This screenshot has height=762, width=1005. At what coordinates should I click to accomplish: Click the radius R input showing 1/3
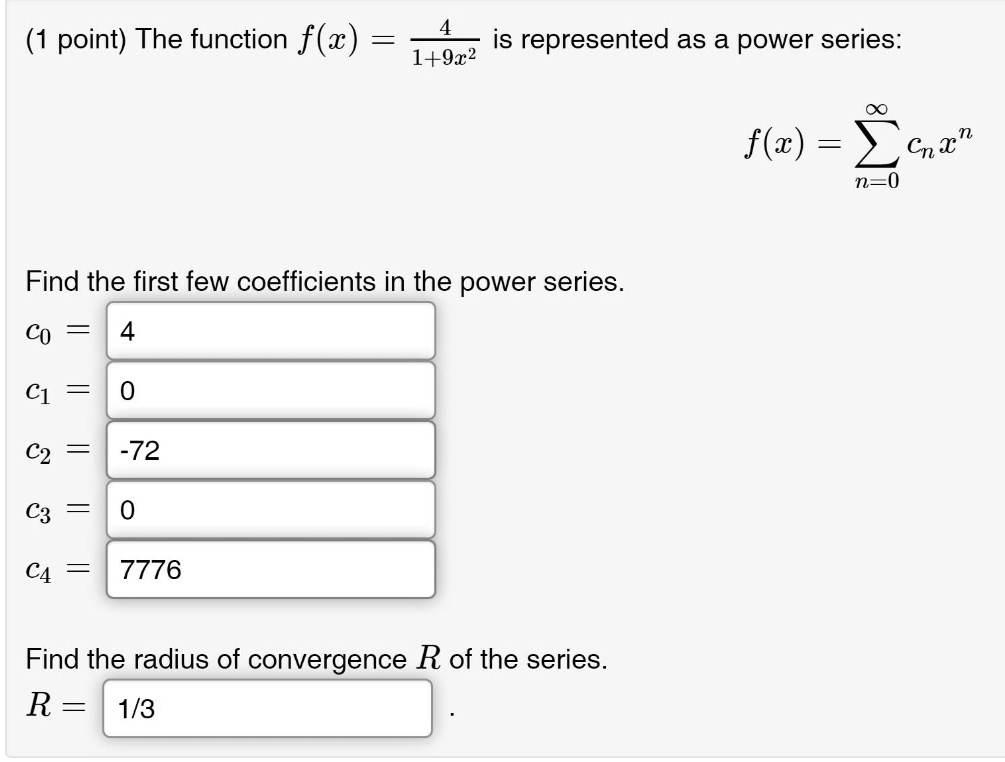point(267,709)
